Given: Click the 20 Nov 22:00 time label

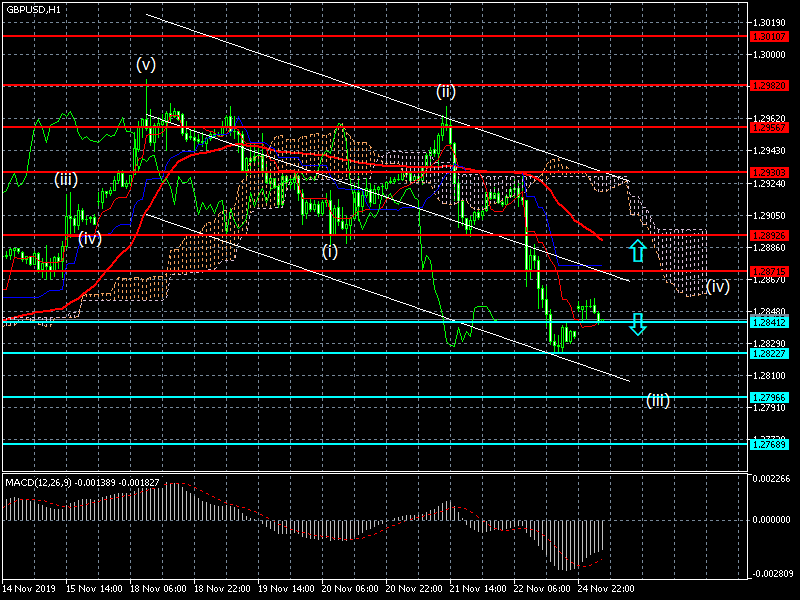Looking at the screenshot, I should [x=414, y=589].
